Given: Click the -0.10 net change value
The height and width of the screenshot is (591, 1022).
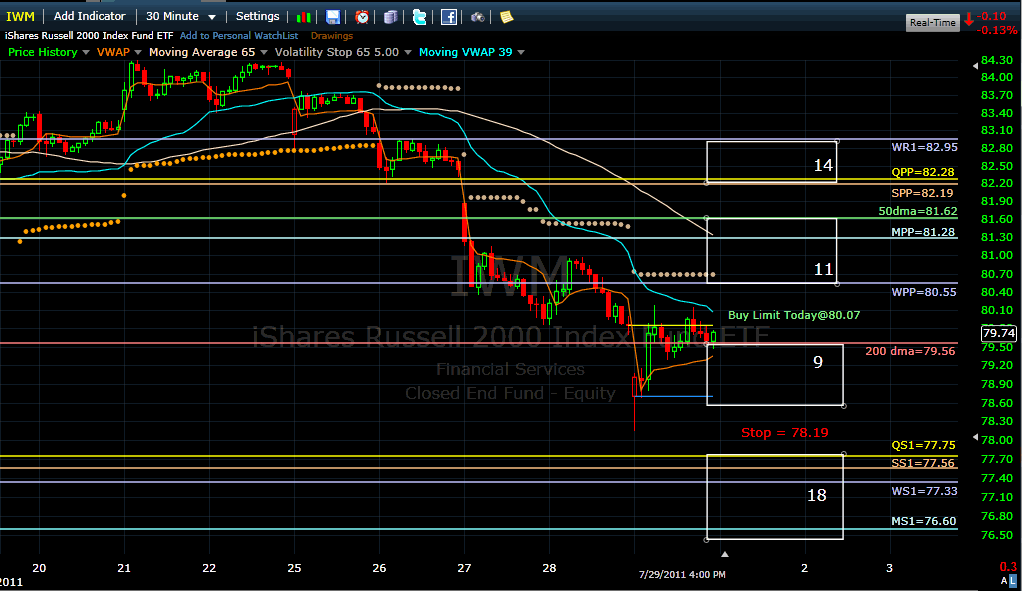Looking at the screenshot, I should (992, 16).
